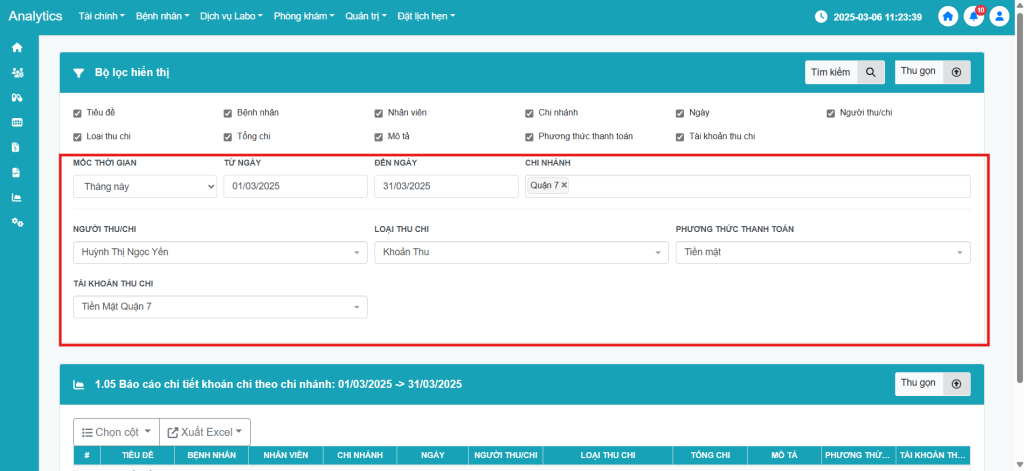Screen dimensions: 1024x471
Task: Open the Mốc thời gian dropdown
Action: (145, 186)
